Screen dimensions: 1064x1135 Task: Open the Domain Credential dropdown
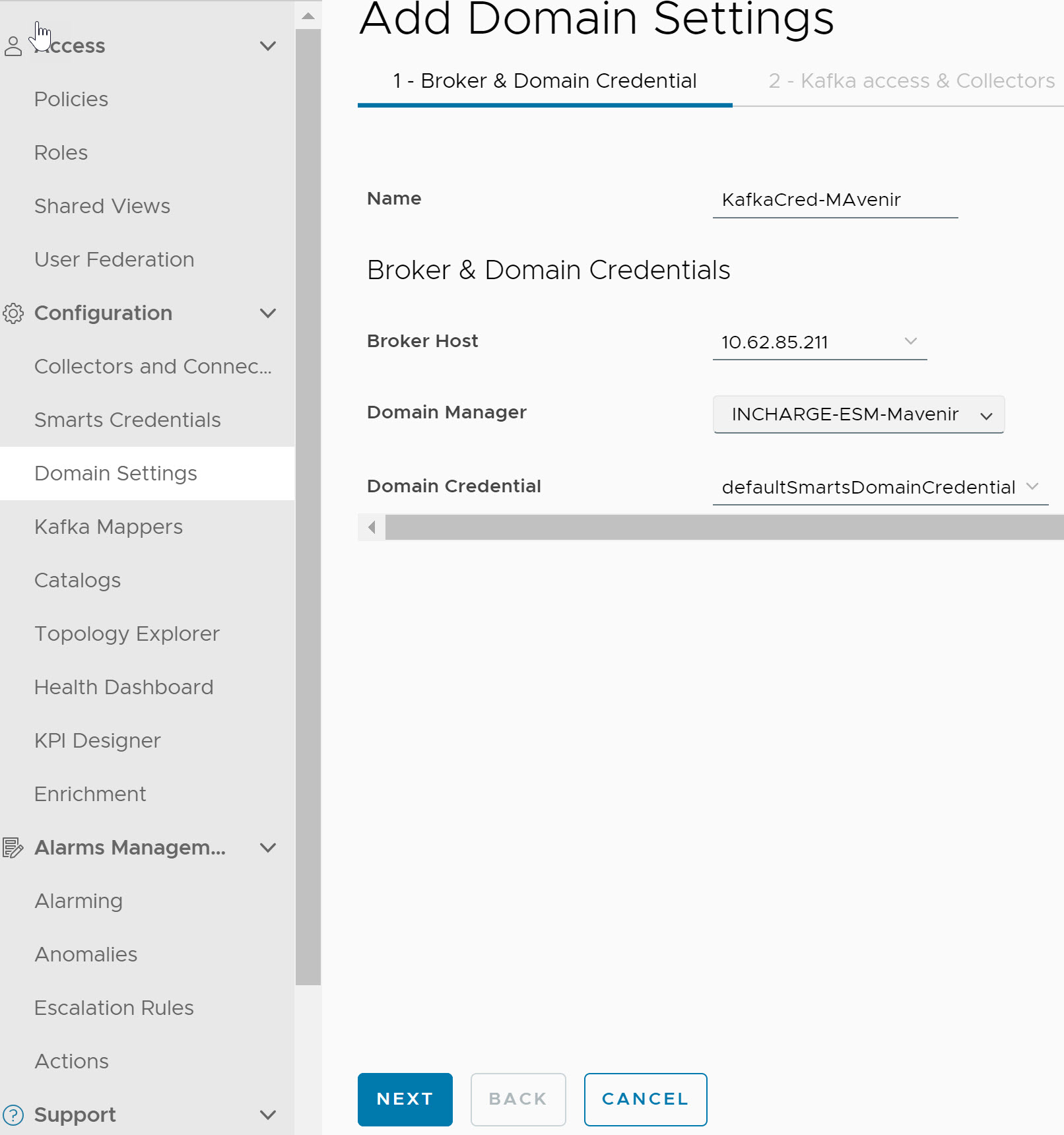pos(881,488)
